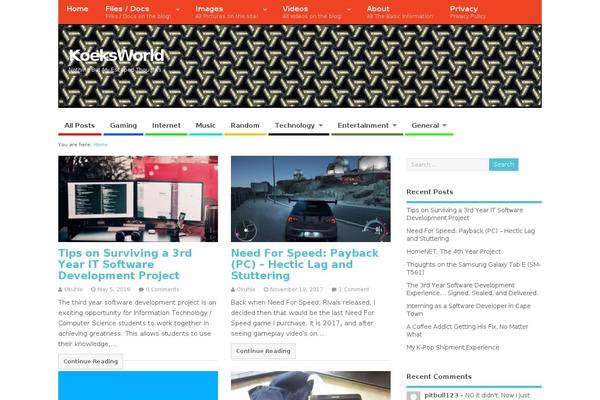Click the author icon on the Need For Speed post
The image size is (600, 400).
click(x=233, y=290)
